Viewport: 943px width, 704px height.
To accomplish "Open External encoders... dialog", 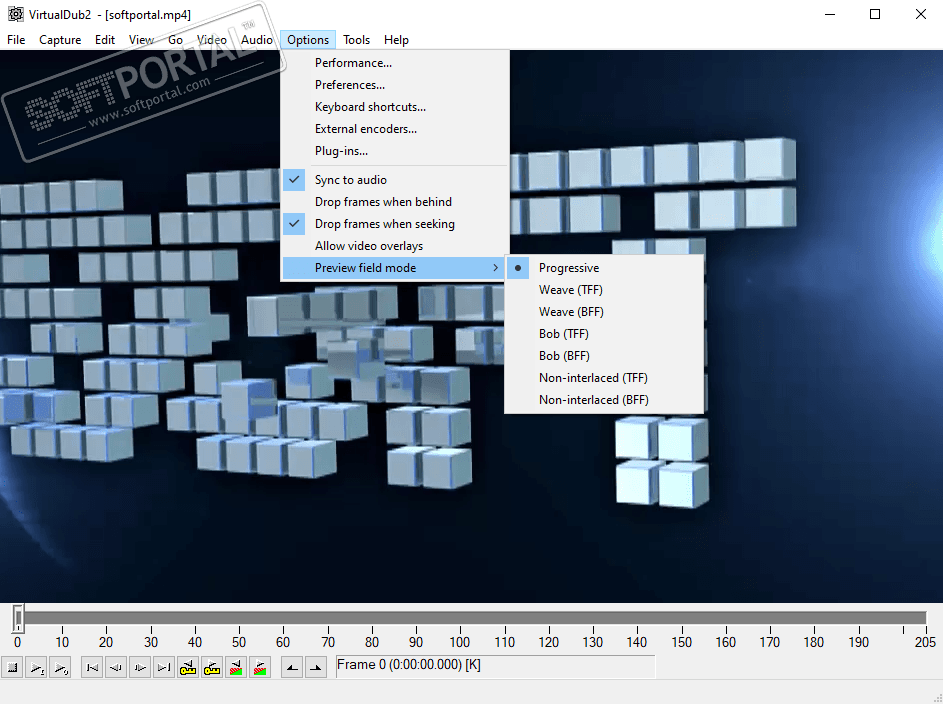I will point(395,129).
